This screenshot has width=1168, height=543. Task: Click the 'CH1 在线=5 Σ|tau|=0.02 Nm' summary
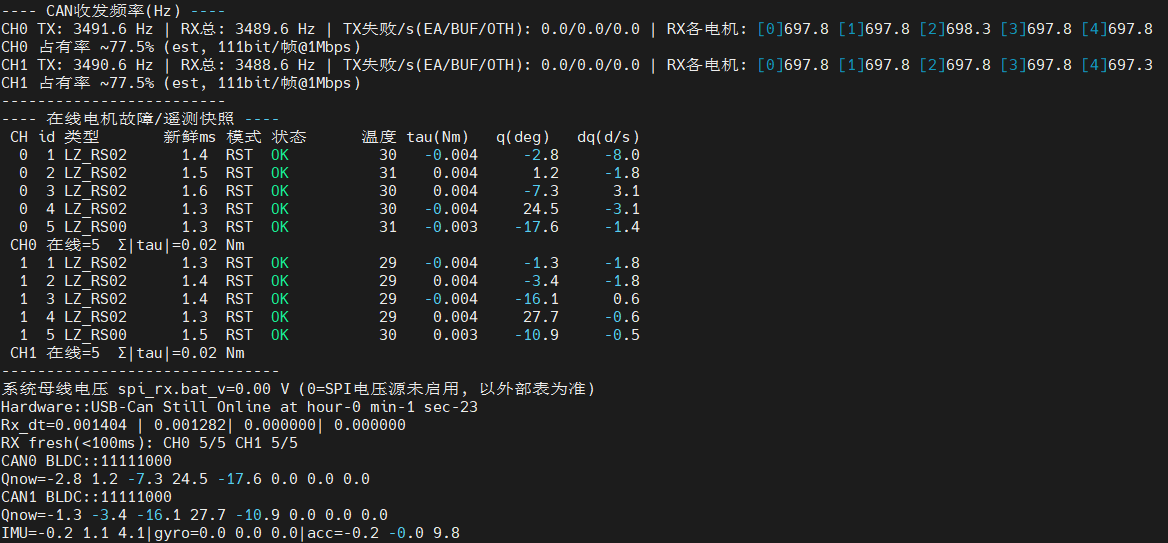pyautogui.click(x=127, y=353)
